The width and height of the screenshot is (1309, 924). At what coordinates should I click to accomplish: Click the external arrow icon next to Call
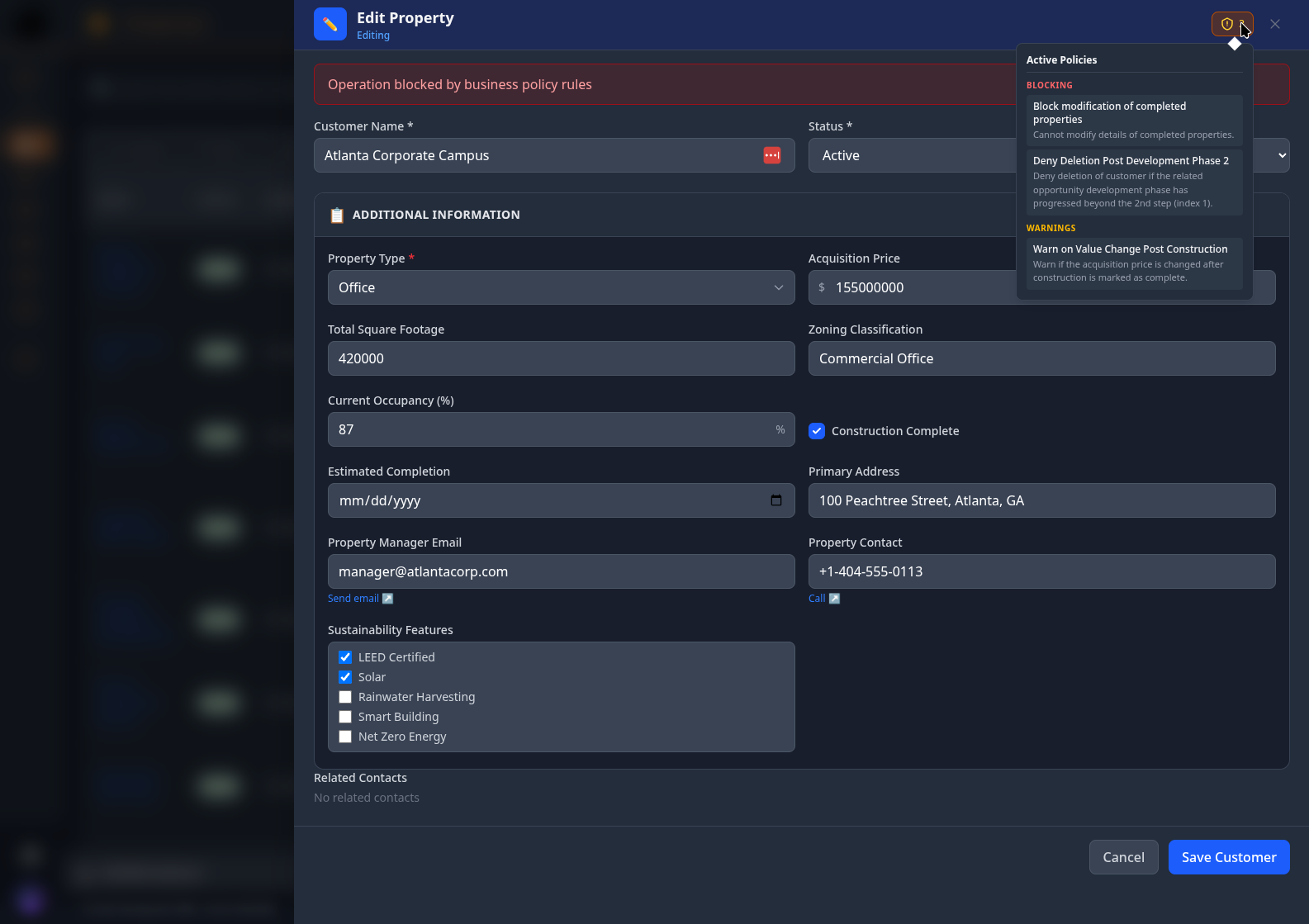pos(834,599)
